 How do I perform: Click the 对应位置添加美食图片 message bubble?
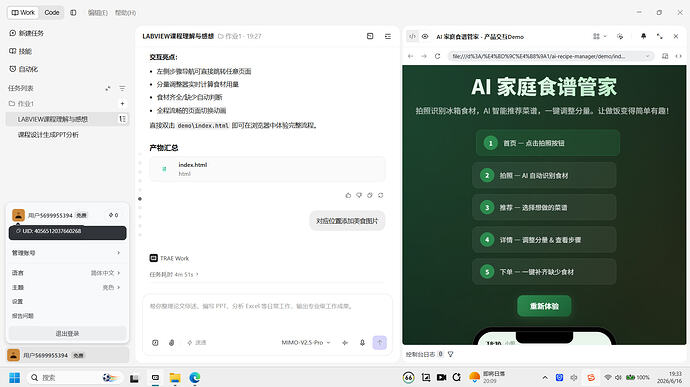tap(347, 221)
